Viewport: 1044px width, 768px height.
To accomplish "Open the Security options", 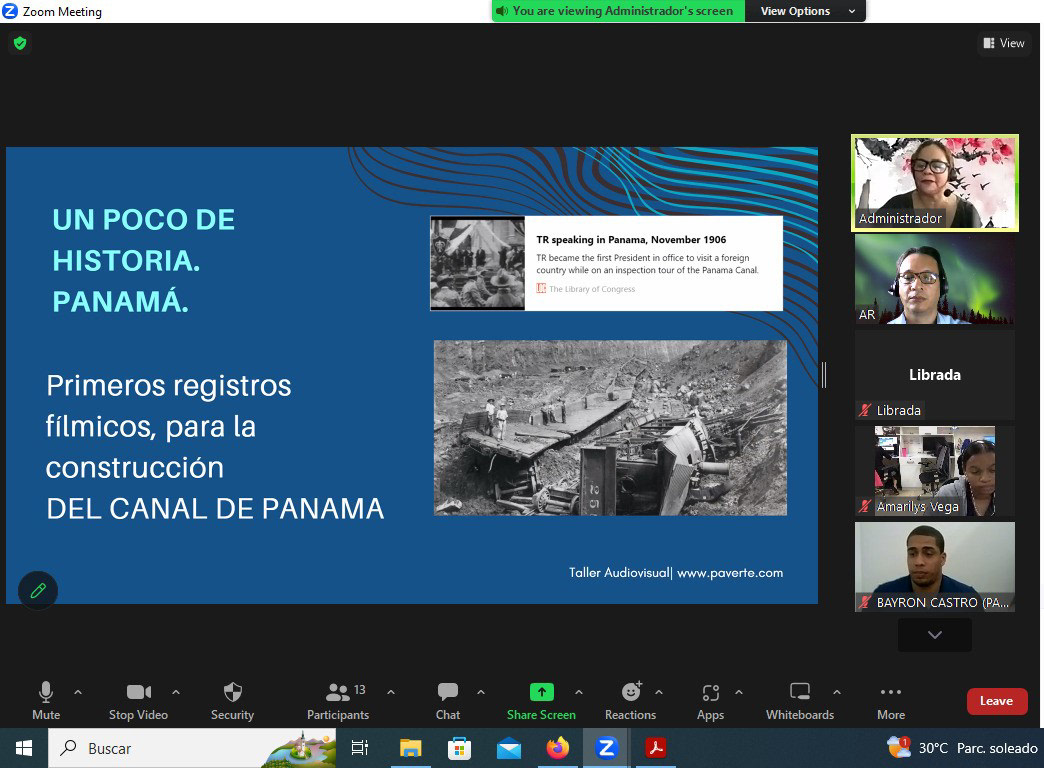I will point(232,690).
